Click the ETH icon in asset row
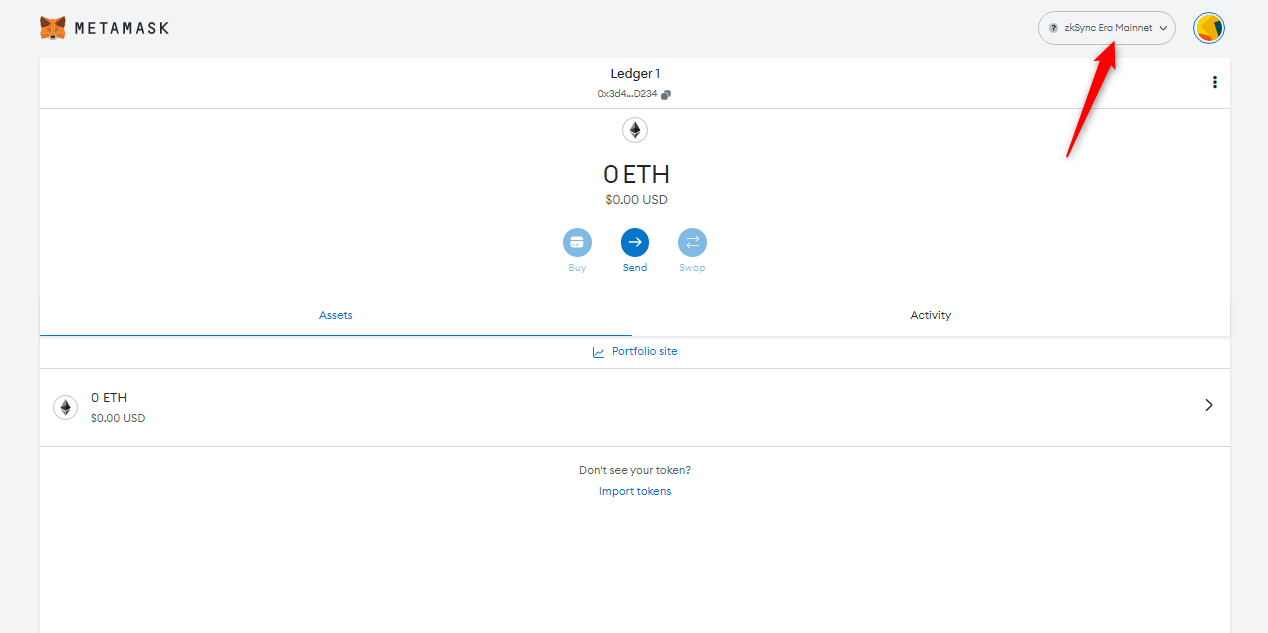1268x633 pixels. point(66,407)
